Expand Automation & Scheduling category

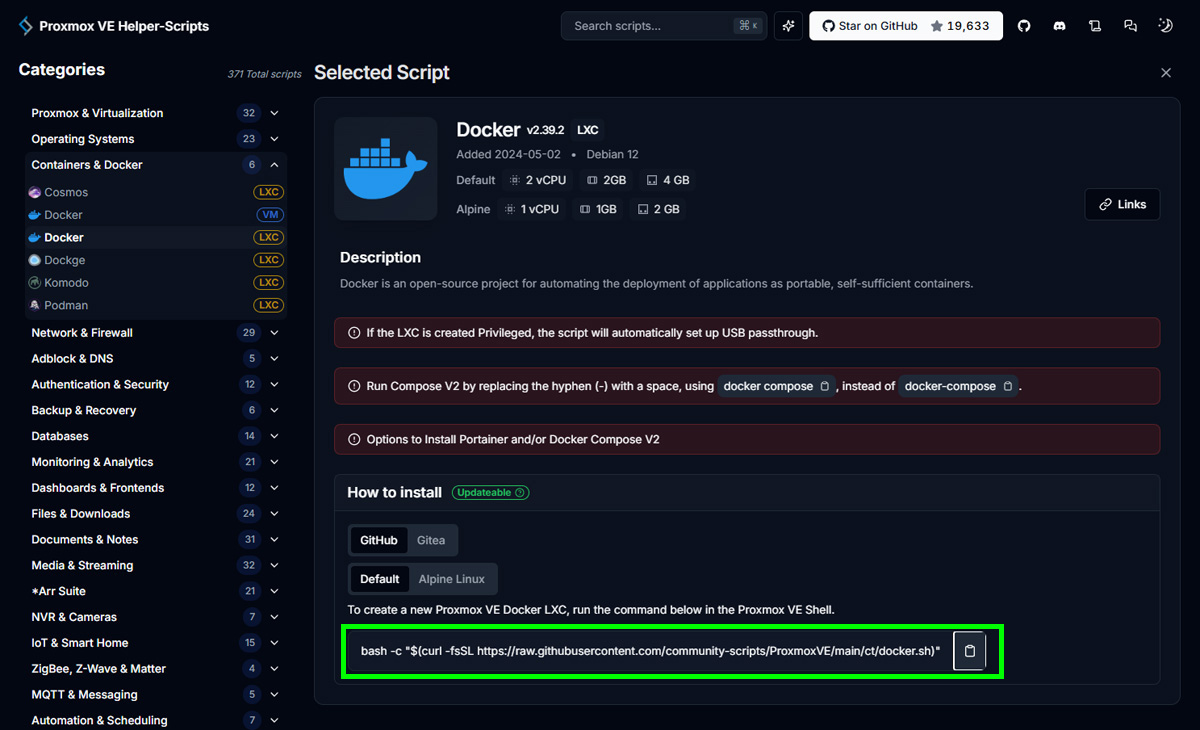tap(156, 720)
